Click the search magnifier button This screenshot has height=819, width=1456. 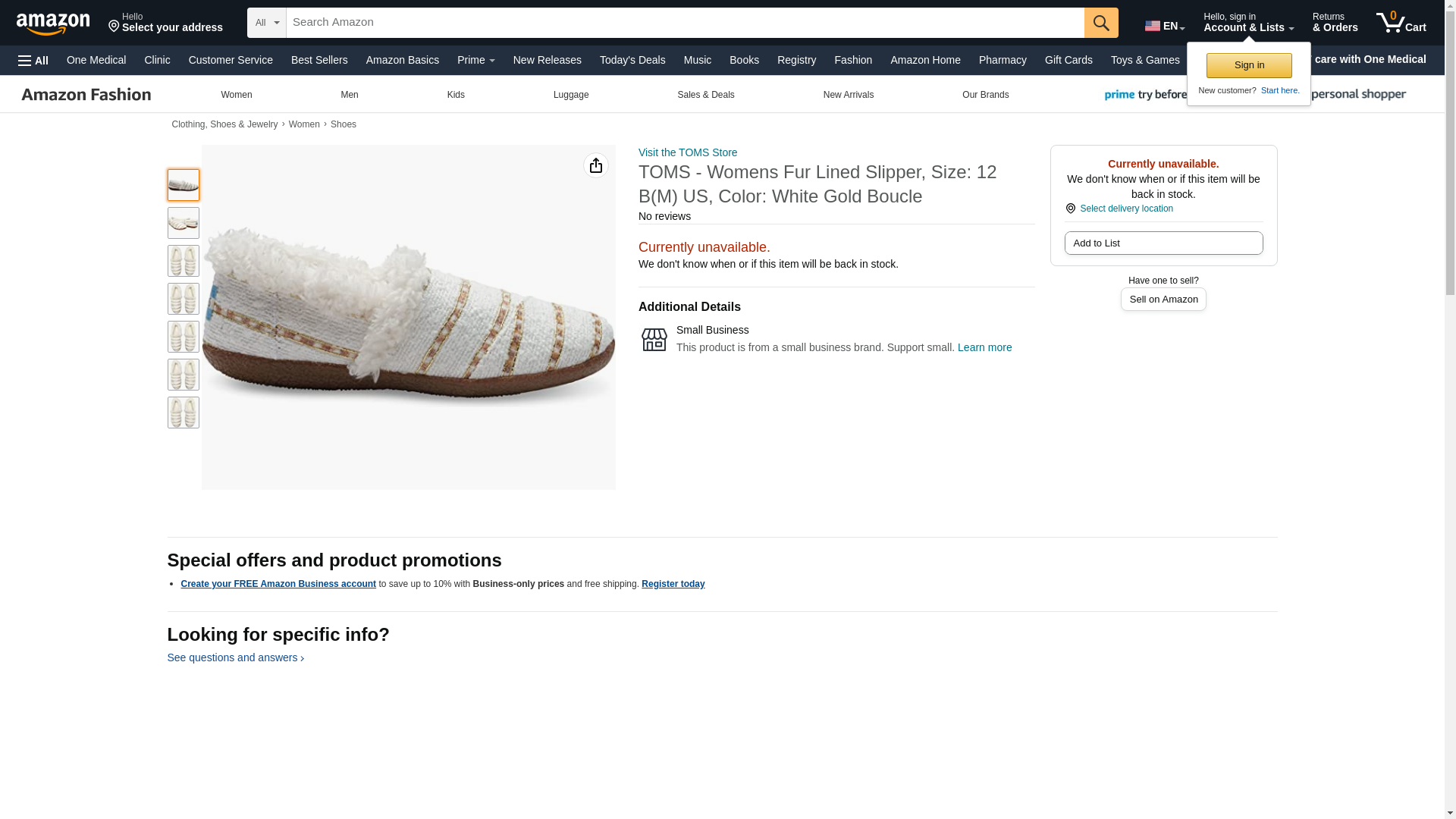1100,23
